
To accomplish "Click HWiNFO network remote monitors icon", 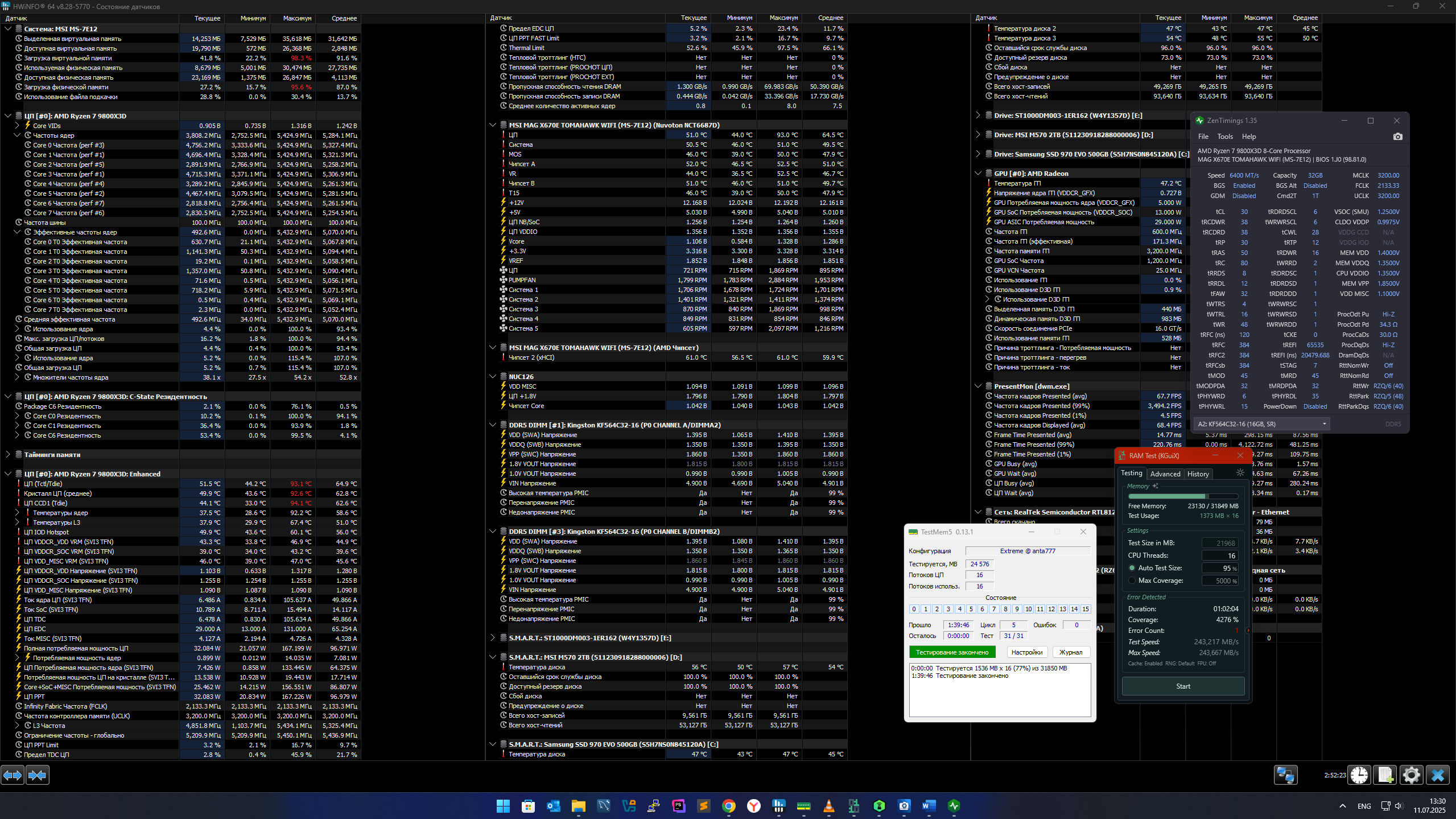I will 1285,775.
